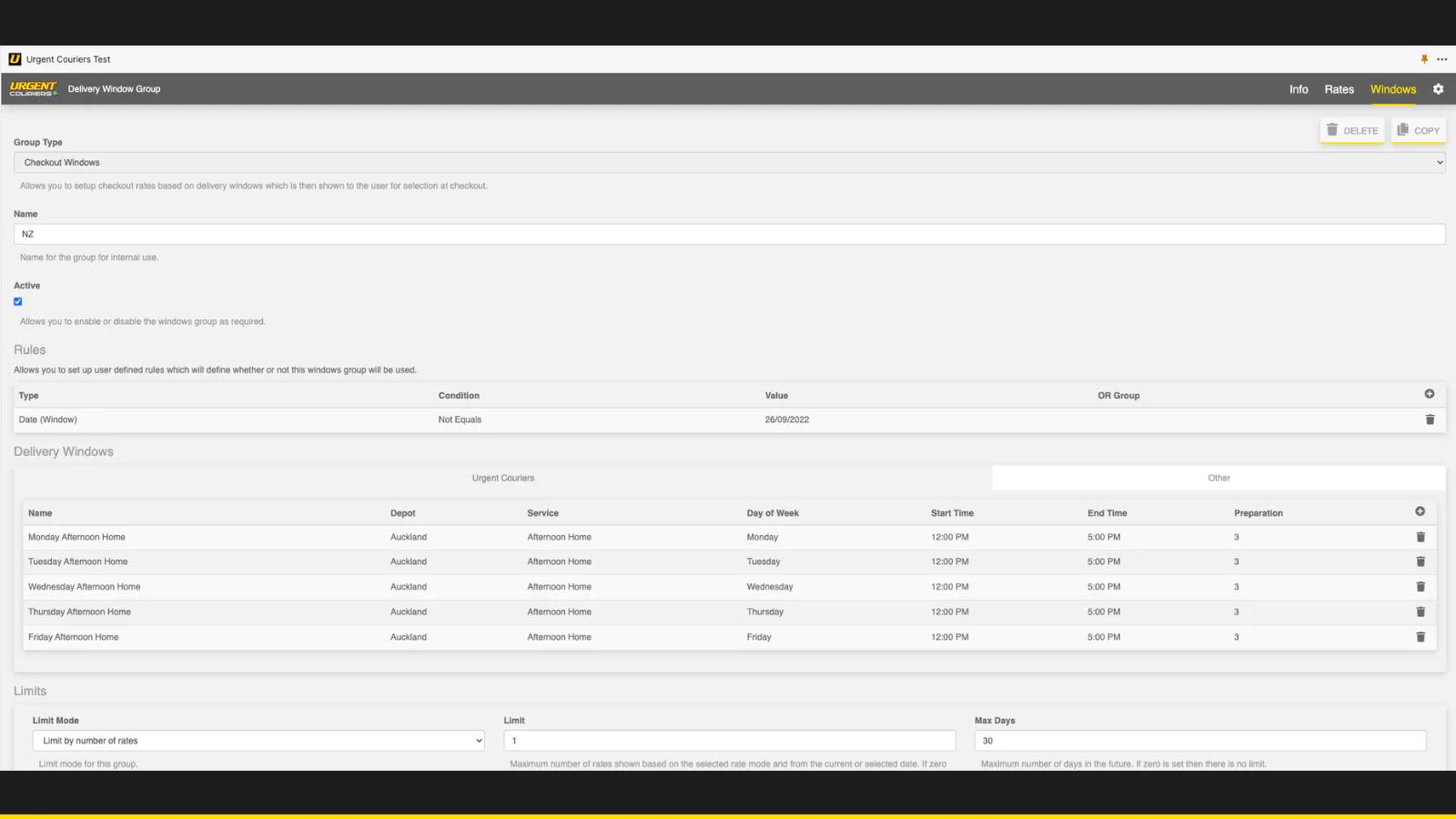
Task: Delete the Date (Window) rule
Action: pyautogui.click(x=1430, y=420)
